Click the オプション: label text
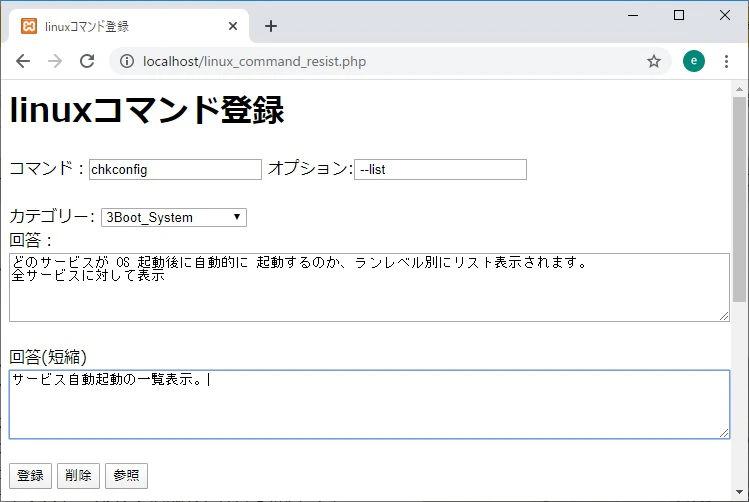 pyautogui.click(x=310, y=169)
